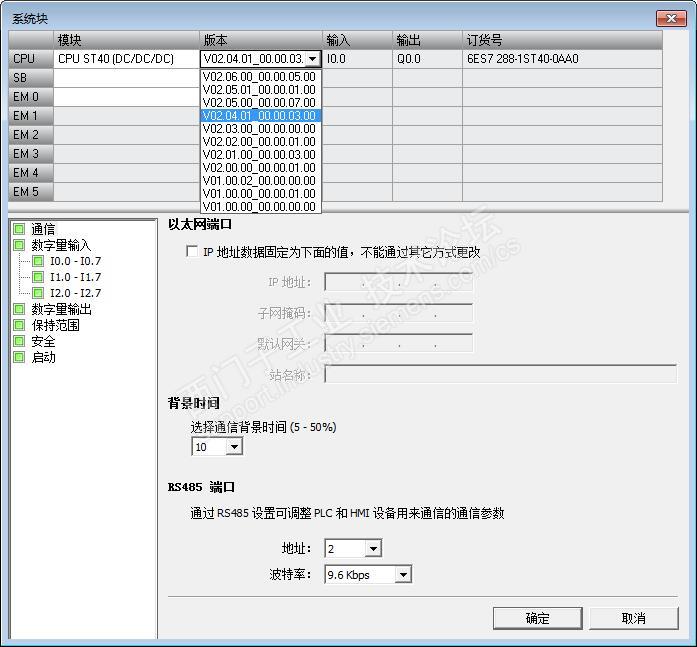
Task: Select version V02.02.00_00.00.01.00
Action: (x=260, y=141)
